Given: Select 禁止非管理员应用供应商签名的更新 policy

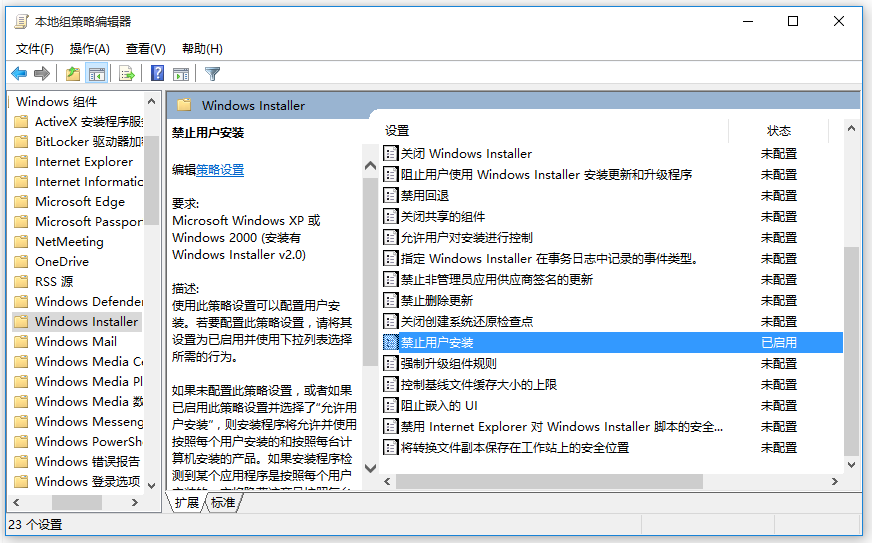Looking at the screenshot, I should pyautogui.click(x=497, y=279).
